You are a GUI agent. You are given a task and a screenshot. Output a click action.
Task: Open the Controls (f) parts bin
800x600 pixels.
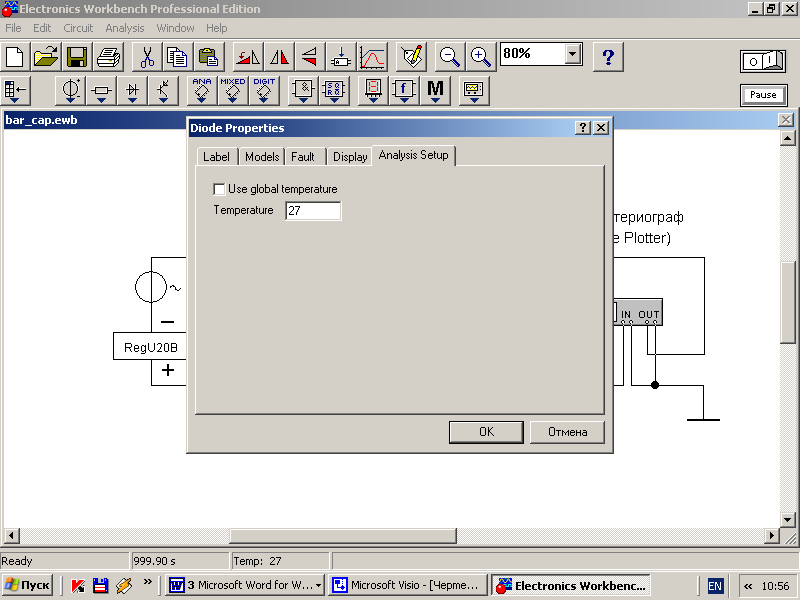point(404,90)
